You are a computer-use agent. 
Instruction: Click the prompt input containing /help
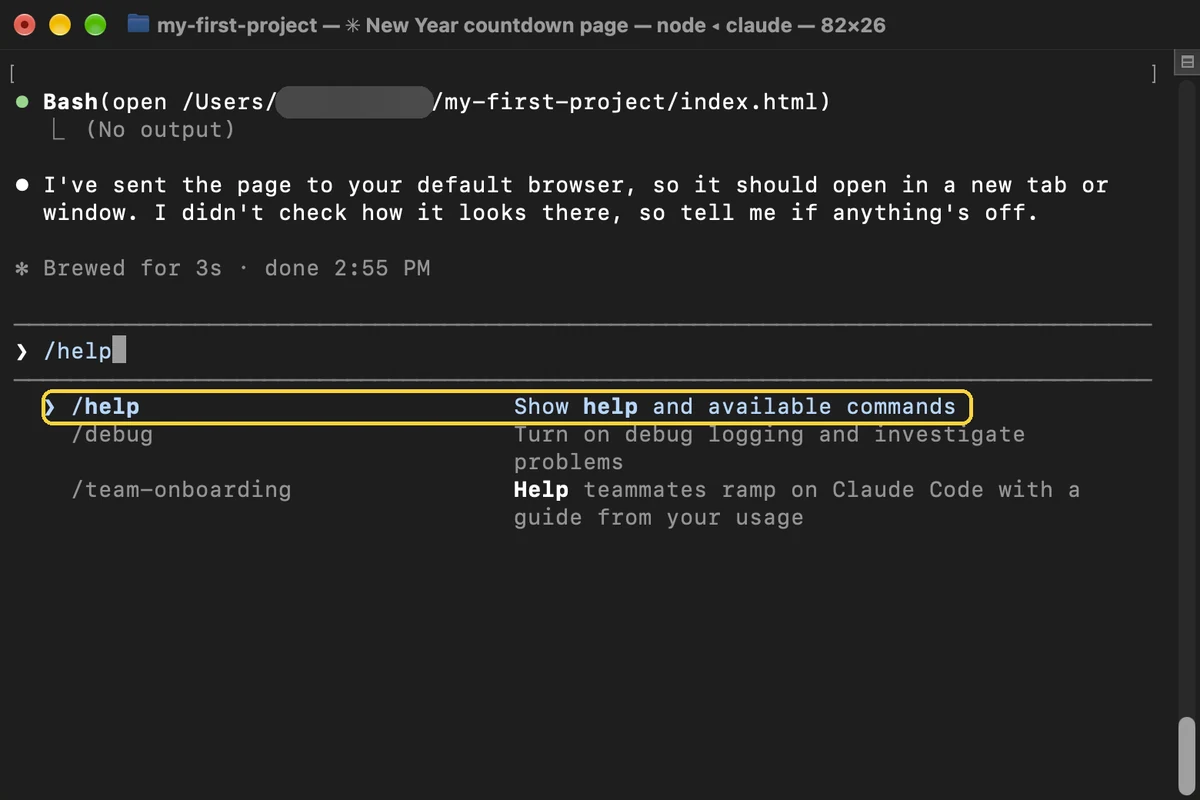(x=583, y=352)
